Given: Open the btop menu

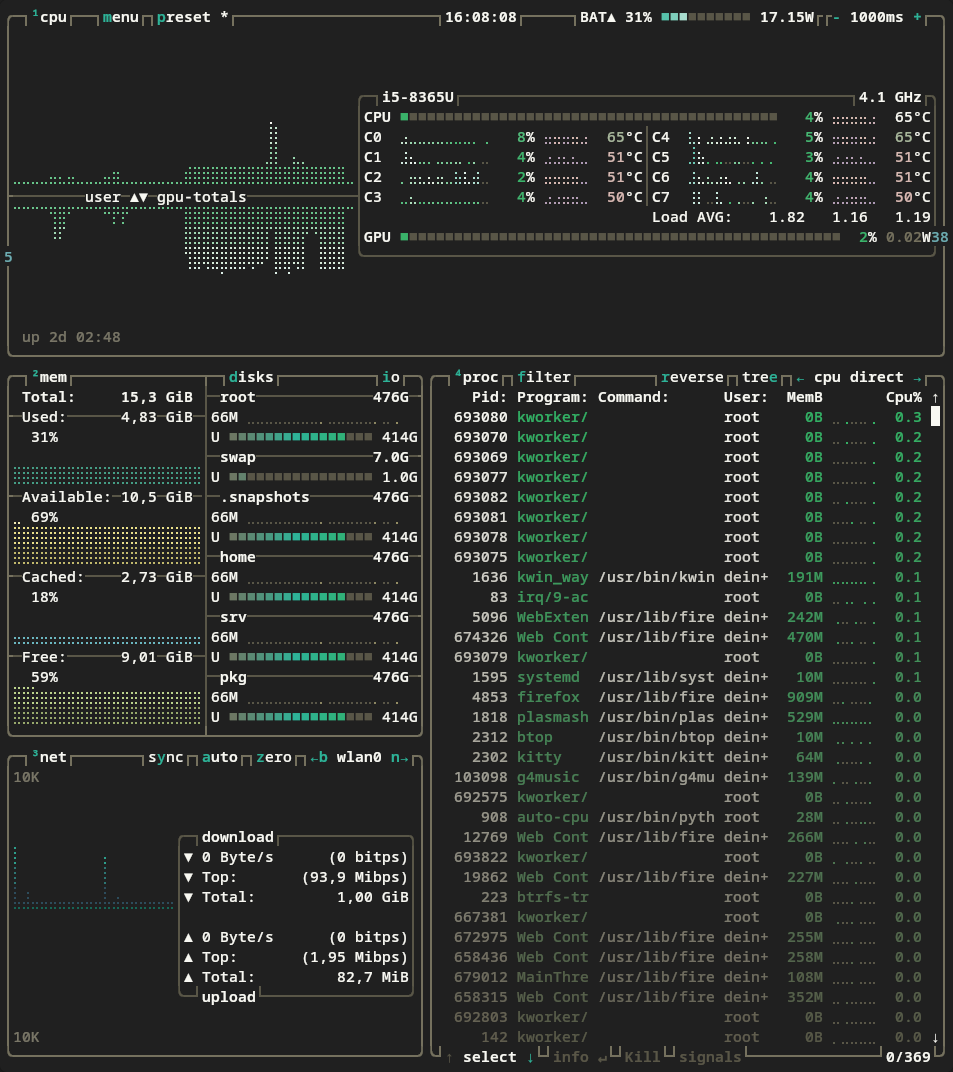Looking at the screenshot, I should pyautogui.click(x=121, y=17).
